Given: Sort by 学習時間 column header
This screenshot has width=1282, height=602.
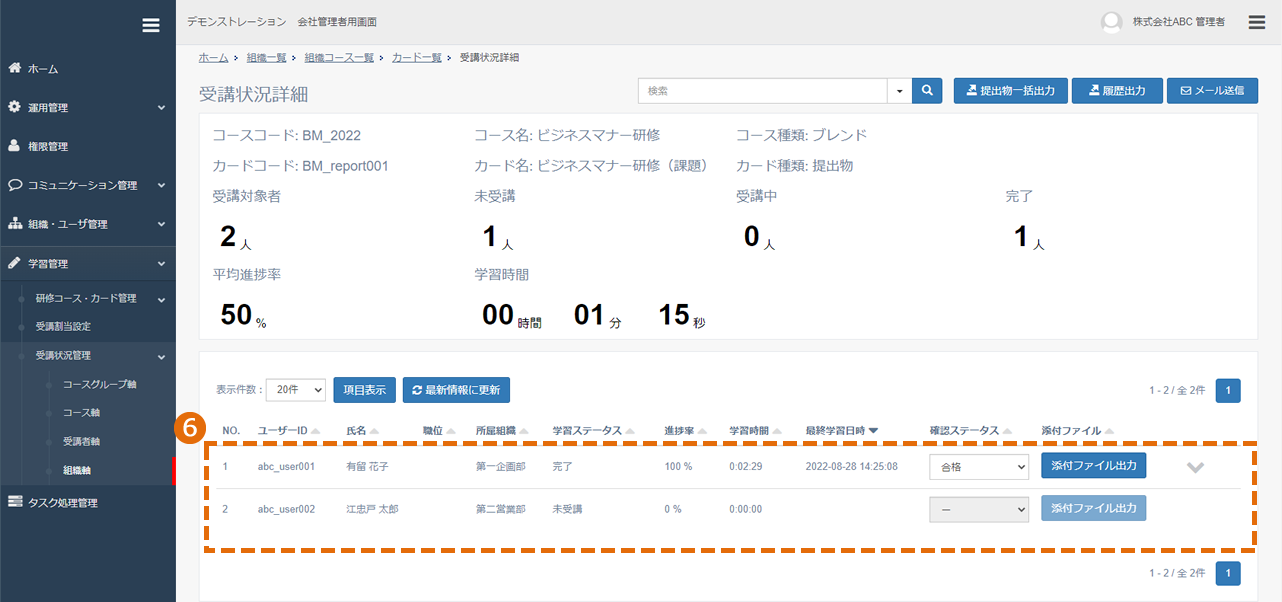Looking at the screenshot, I should coord(756,431).
